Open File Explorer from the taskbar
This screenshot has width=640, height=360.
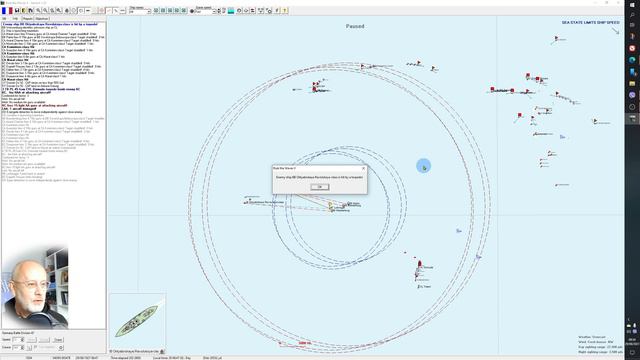pos(632,83)
